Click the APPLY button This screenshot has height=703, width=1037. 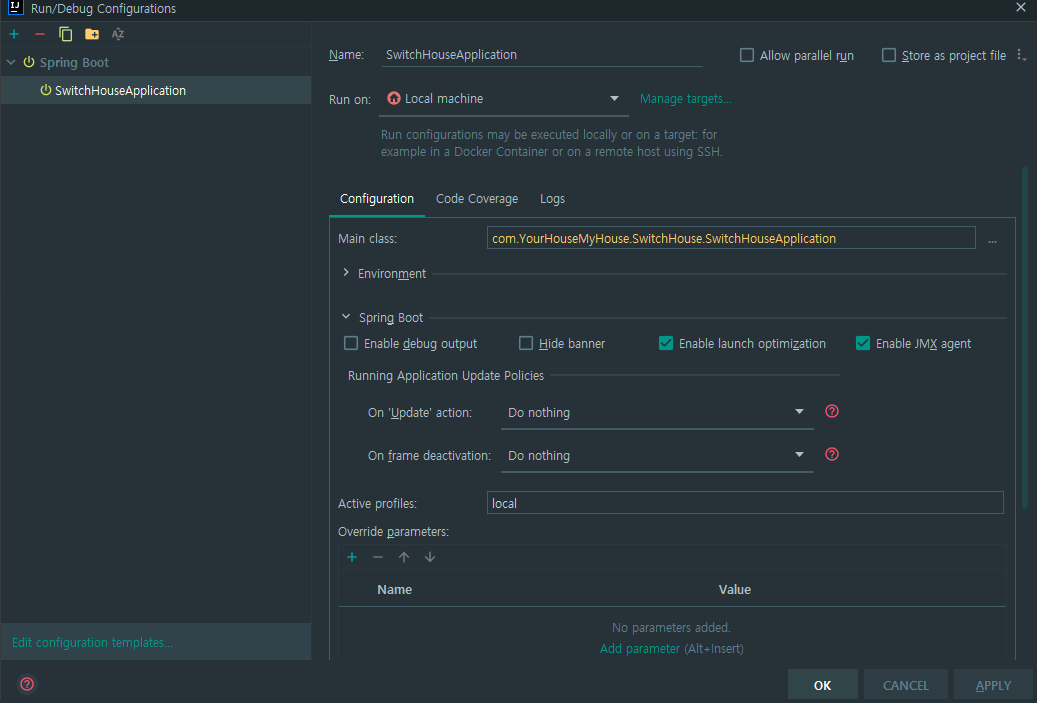993,685
